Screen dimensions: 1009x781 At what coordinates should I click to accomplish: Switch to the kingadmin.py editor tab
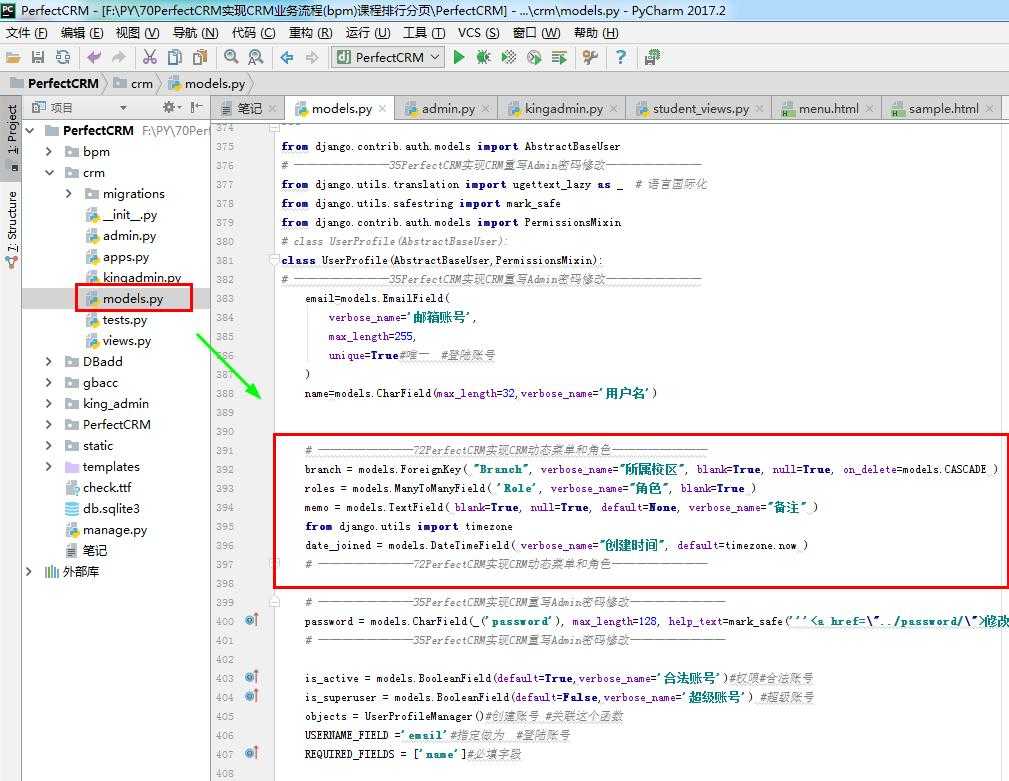point(564,109)
